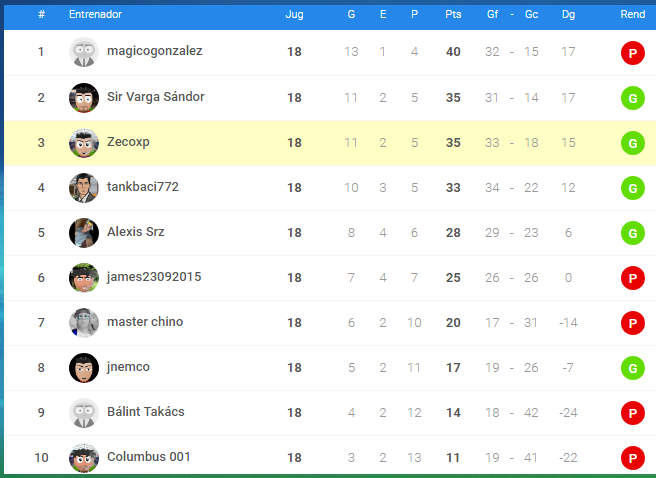
Task: Open Sir Varga Sándor profile link
Action: (x=156, y=97)
